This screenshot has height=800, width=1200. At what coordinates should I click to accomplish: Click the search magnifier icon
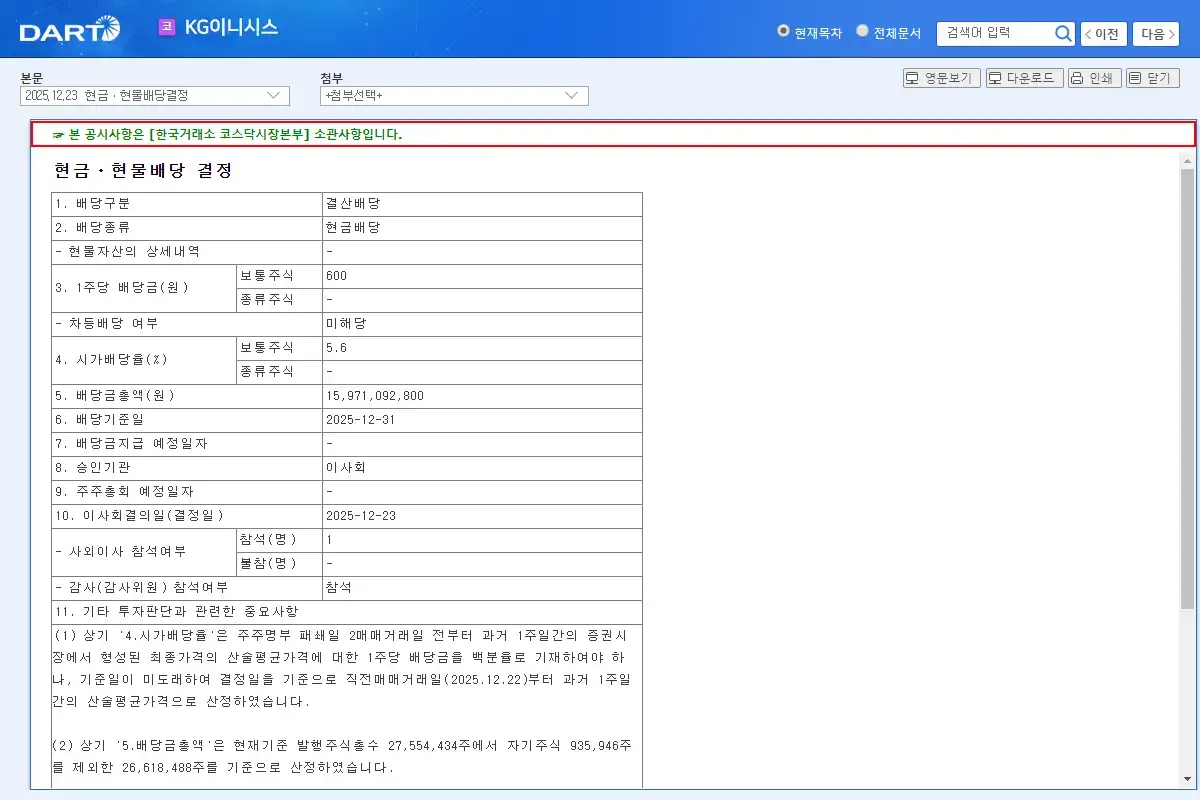tap(1063, 34)
